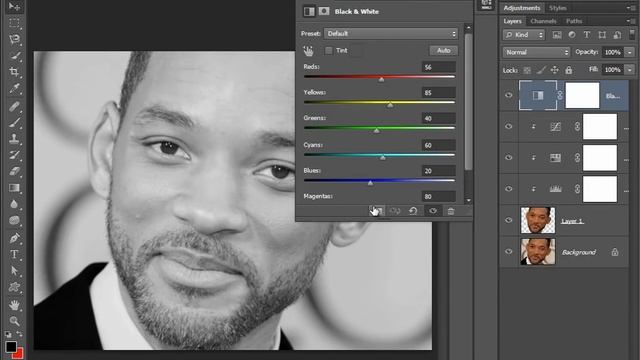
Task: Hide Layer 1
Action: 509,220
